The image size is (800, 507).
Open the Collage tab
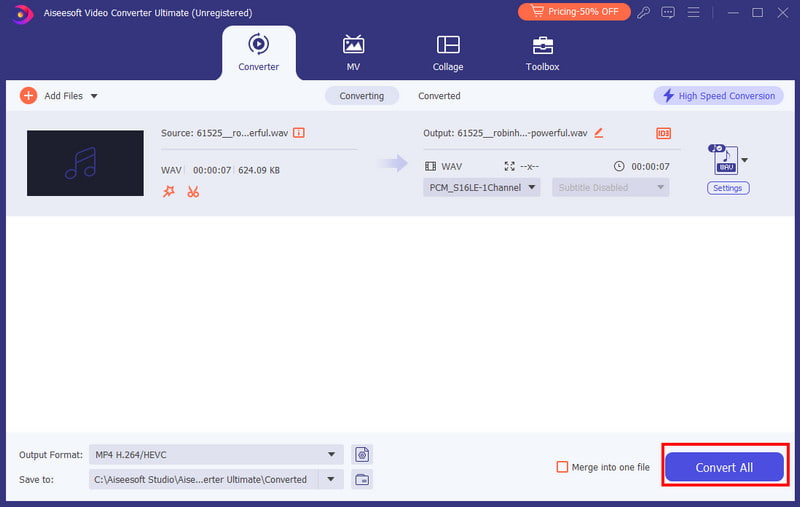coord(448,53)
